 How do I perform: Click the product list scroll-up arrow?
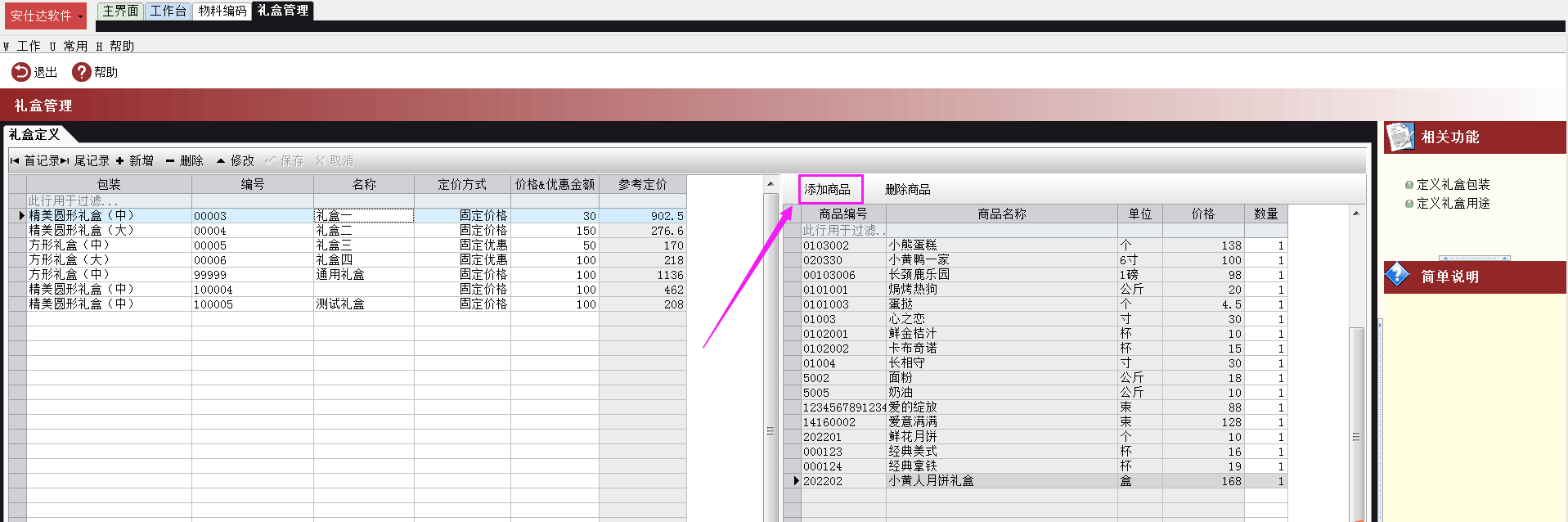(1356, 214)
